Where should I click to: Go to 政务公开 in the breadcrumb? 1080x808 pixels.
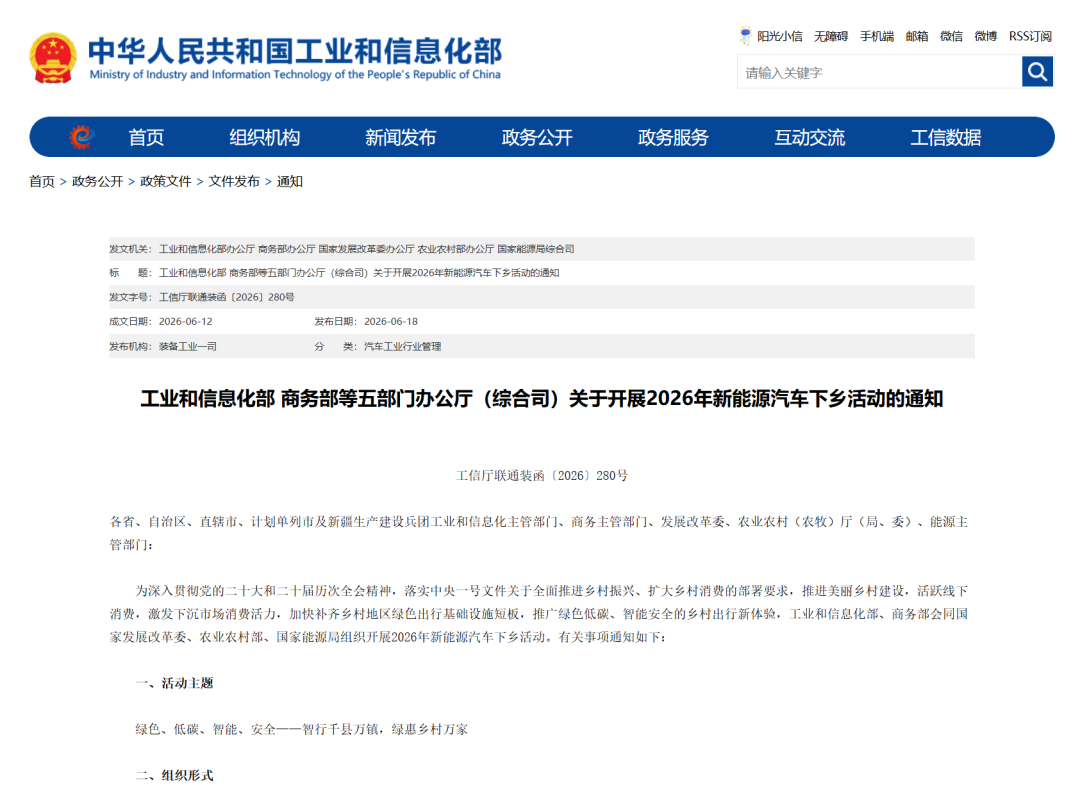(x=97, y=181)
